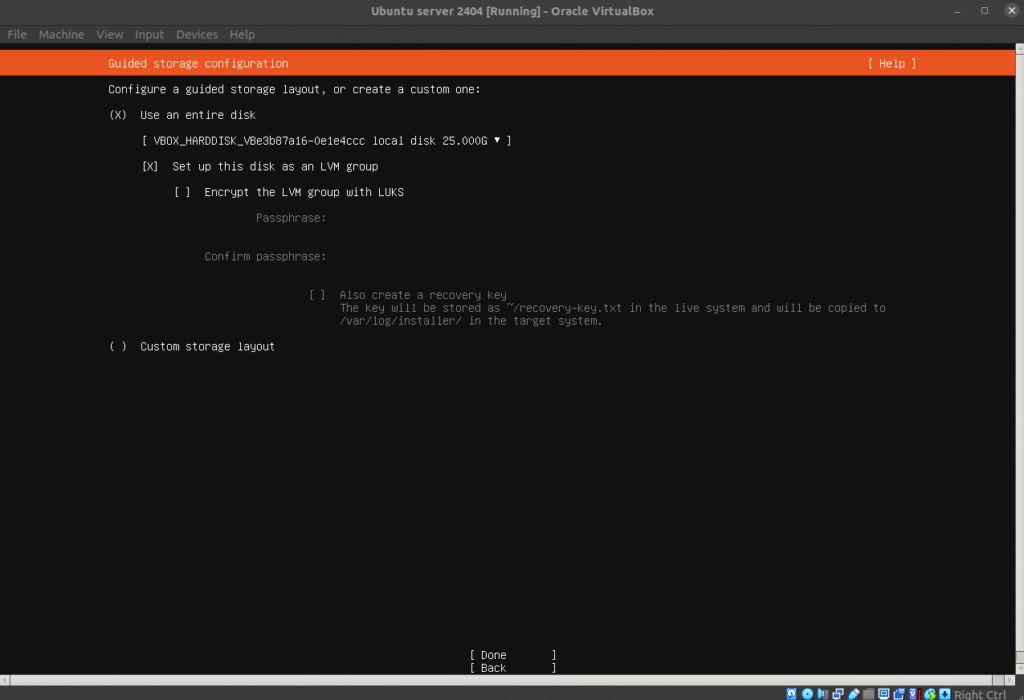Open the VBOX_HARDDISK disk selection dropdown

tap(327, 141)
